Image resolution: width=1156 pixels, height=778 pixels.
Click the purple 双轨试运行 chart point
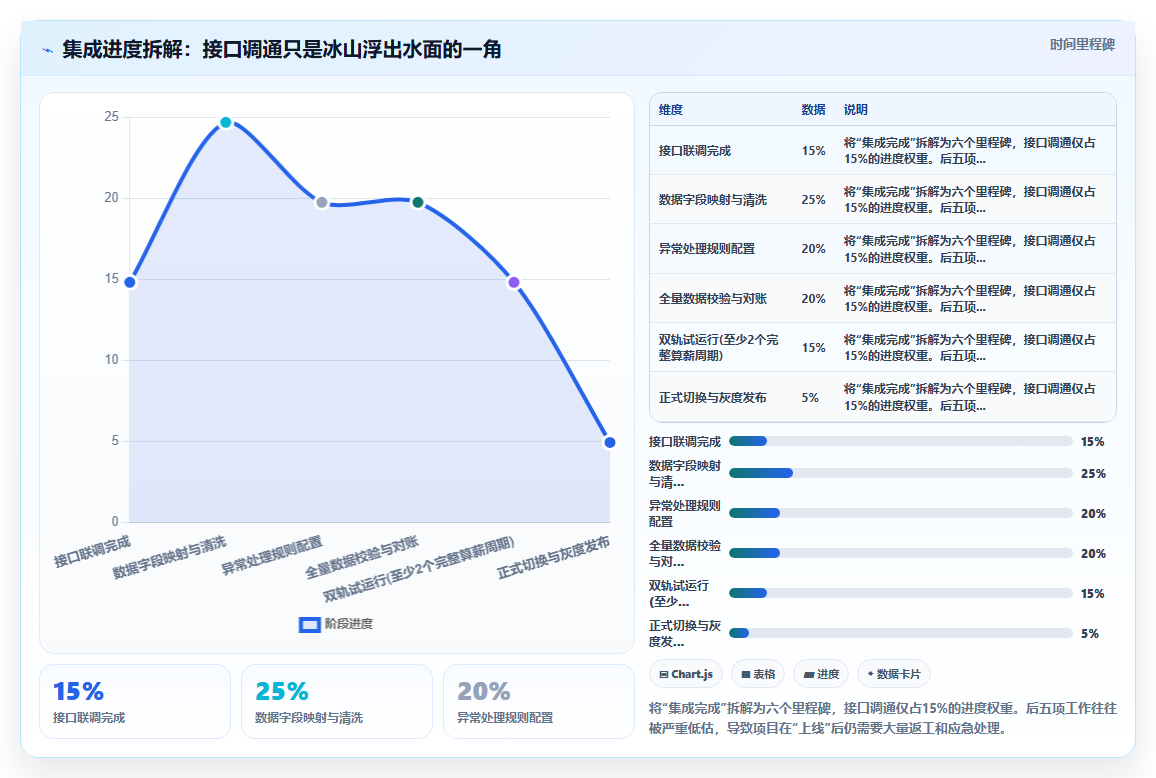coord(514,282)
